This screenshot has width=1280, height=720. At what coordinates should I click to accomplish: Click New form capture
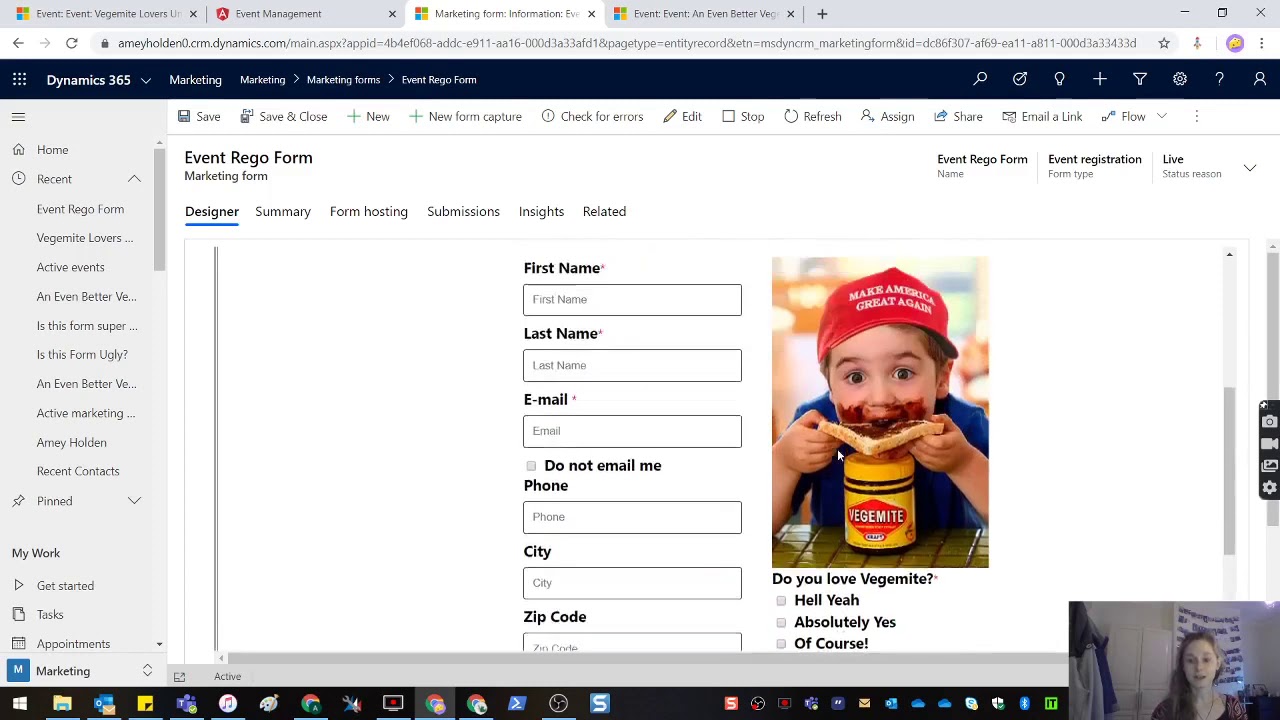465,116
